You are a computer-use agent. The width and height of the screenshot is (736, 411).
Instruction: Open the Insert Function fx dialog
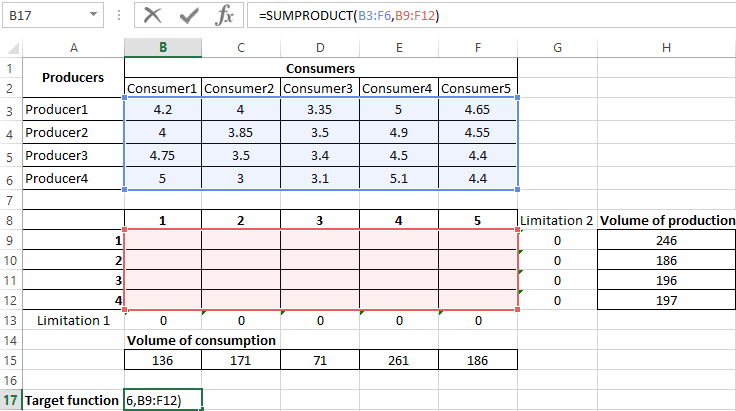coord(225,15)
